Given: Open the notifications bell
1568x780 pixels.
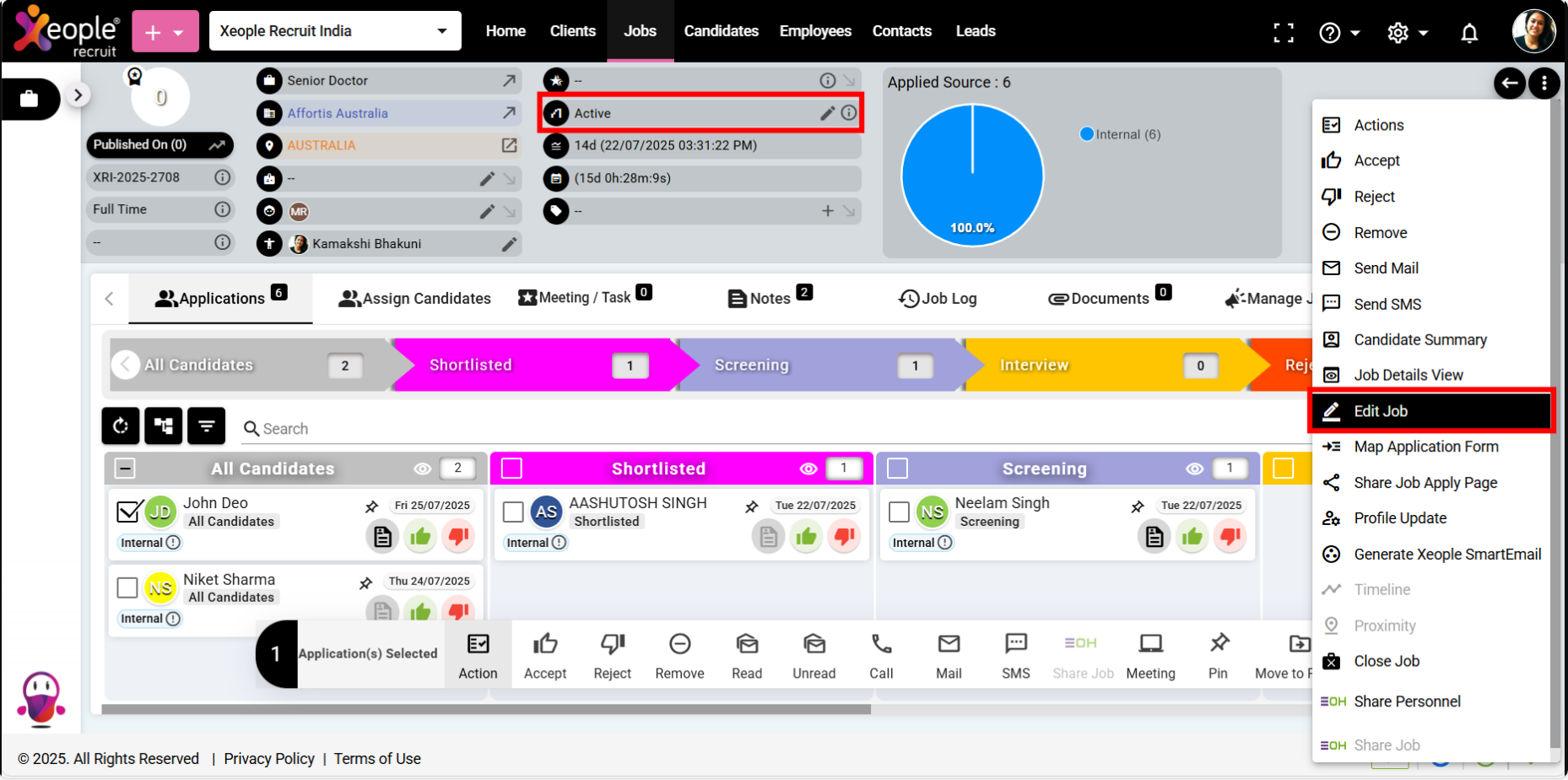Looking at the screenshot, I should click(x=1469, y=32).
